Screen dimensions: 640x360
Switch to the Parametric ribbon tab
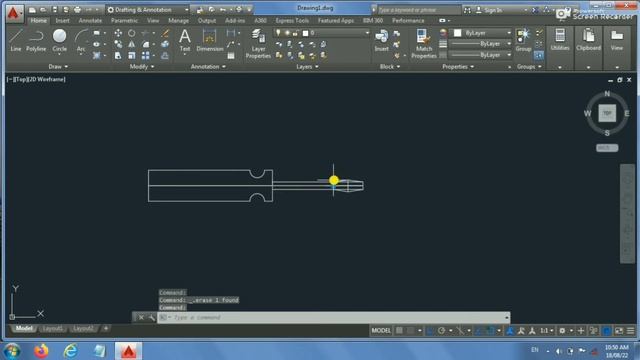(124, 20)
